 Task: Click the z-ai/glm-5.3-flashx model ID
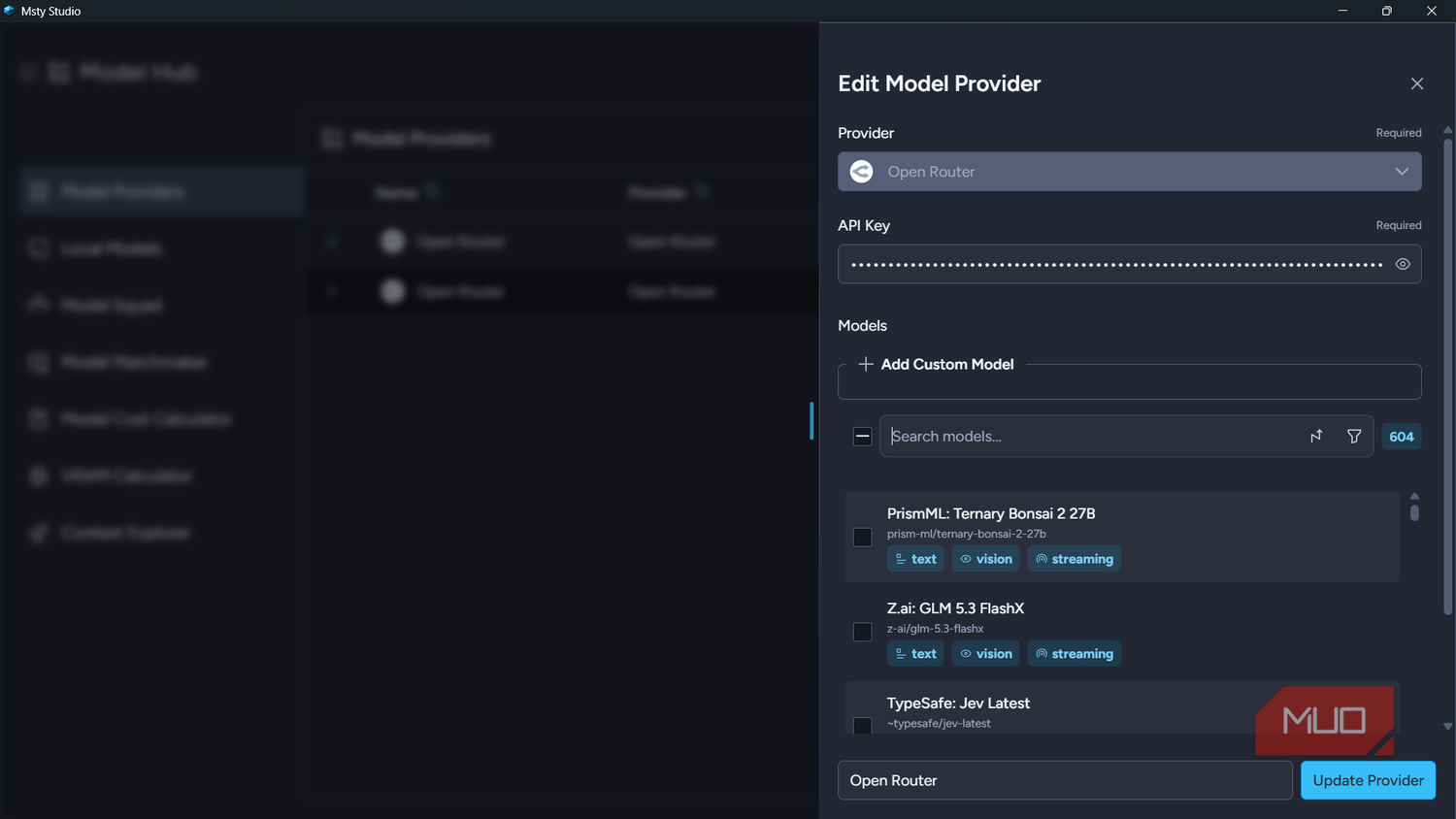coord(936,629)
